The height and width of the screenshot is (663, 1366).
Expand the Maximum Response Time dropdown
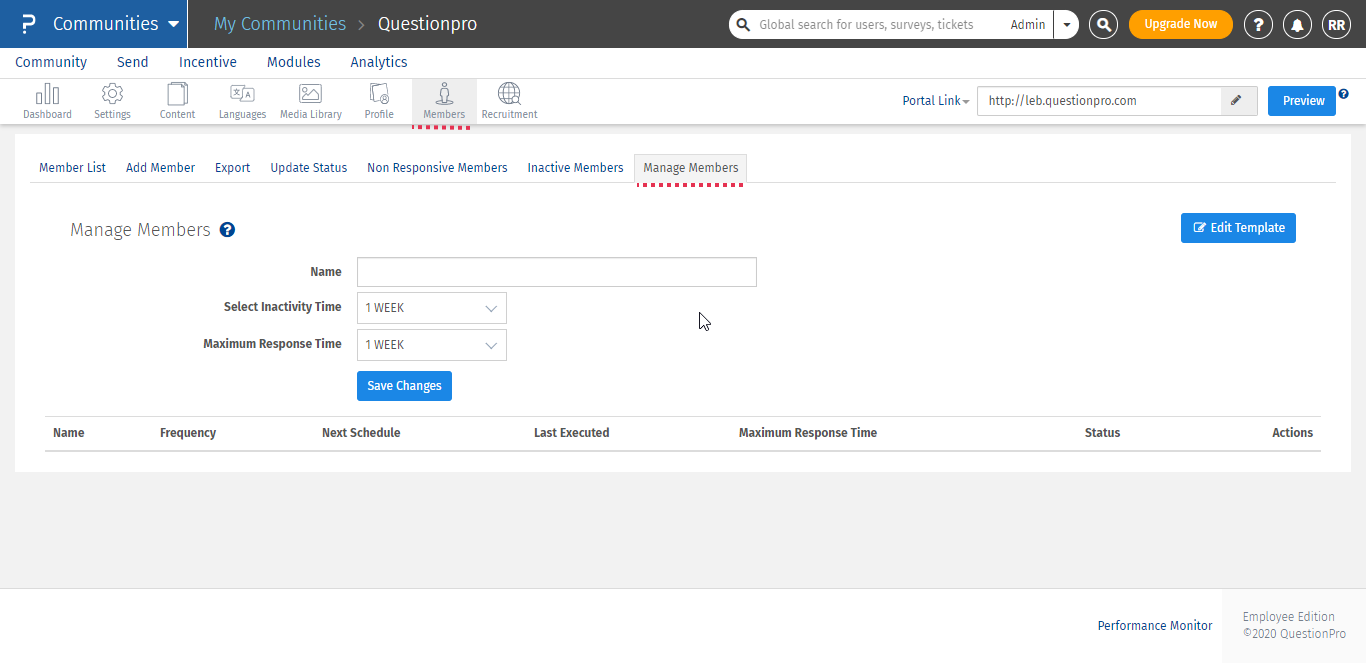(x=431, y=344)
